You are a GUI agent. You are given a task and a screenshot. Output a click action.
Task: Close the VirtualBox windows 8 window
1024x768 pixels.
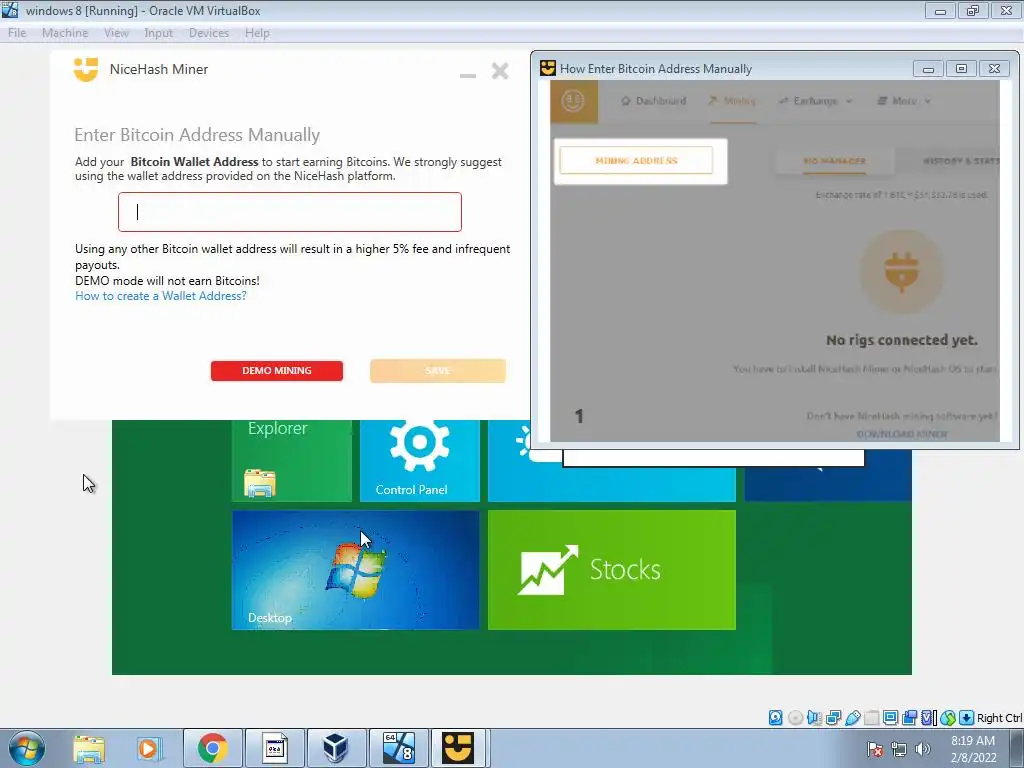[x=1006, y=11]
